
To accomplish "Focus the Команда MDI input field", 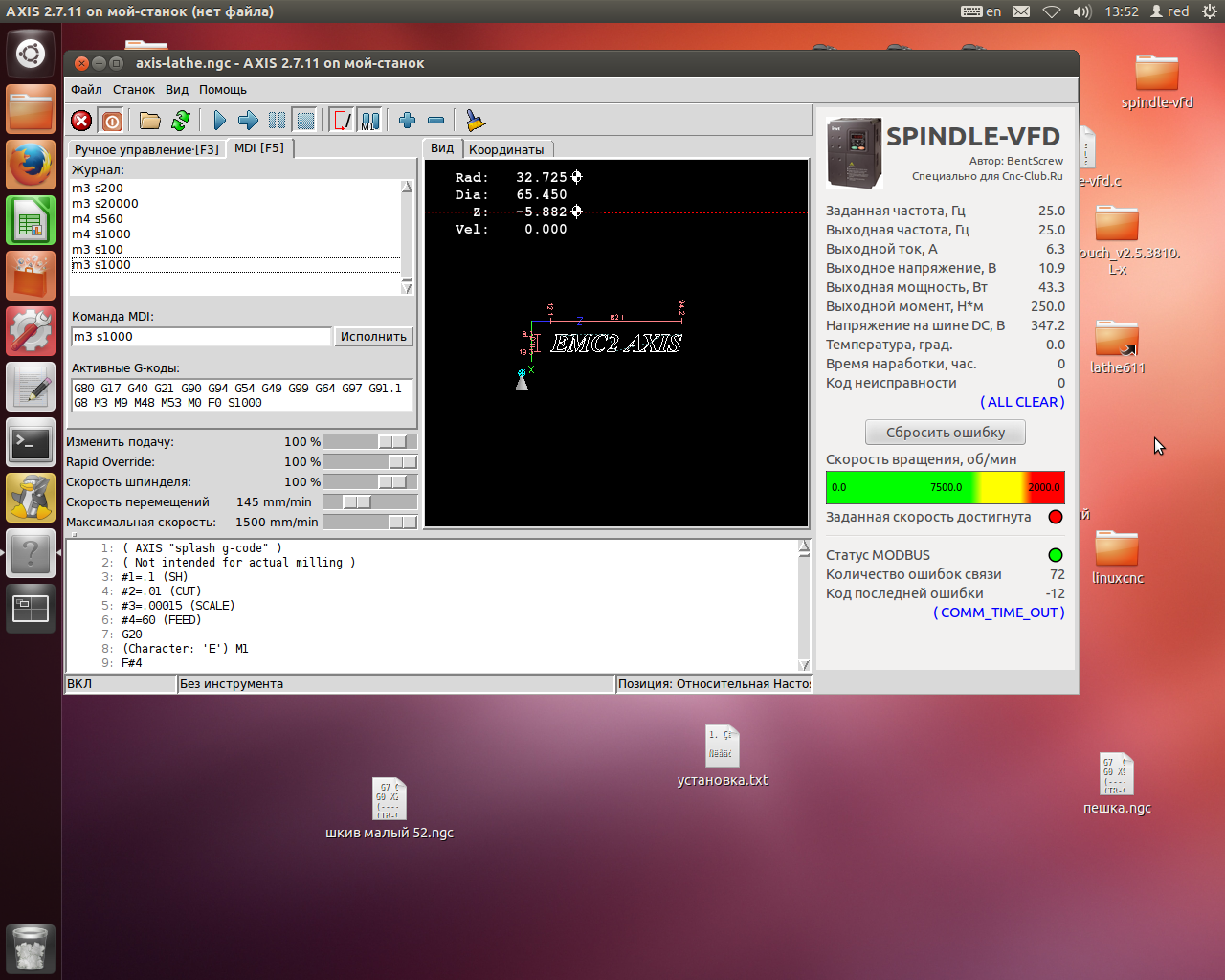I will point(201,337).
